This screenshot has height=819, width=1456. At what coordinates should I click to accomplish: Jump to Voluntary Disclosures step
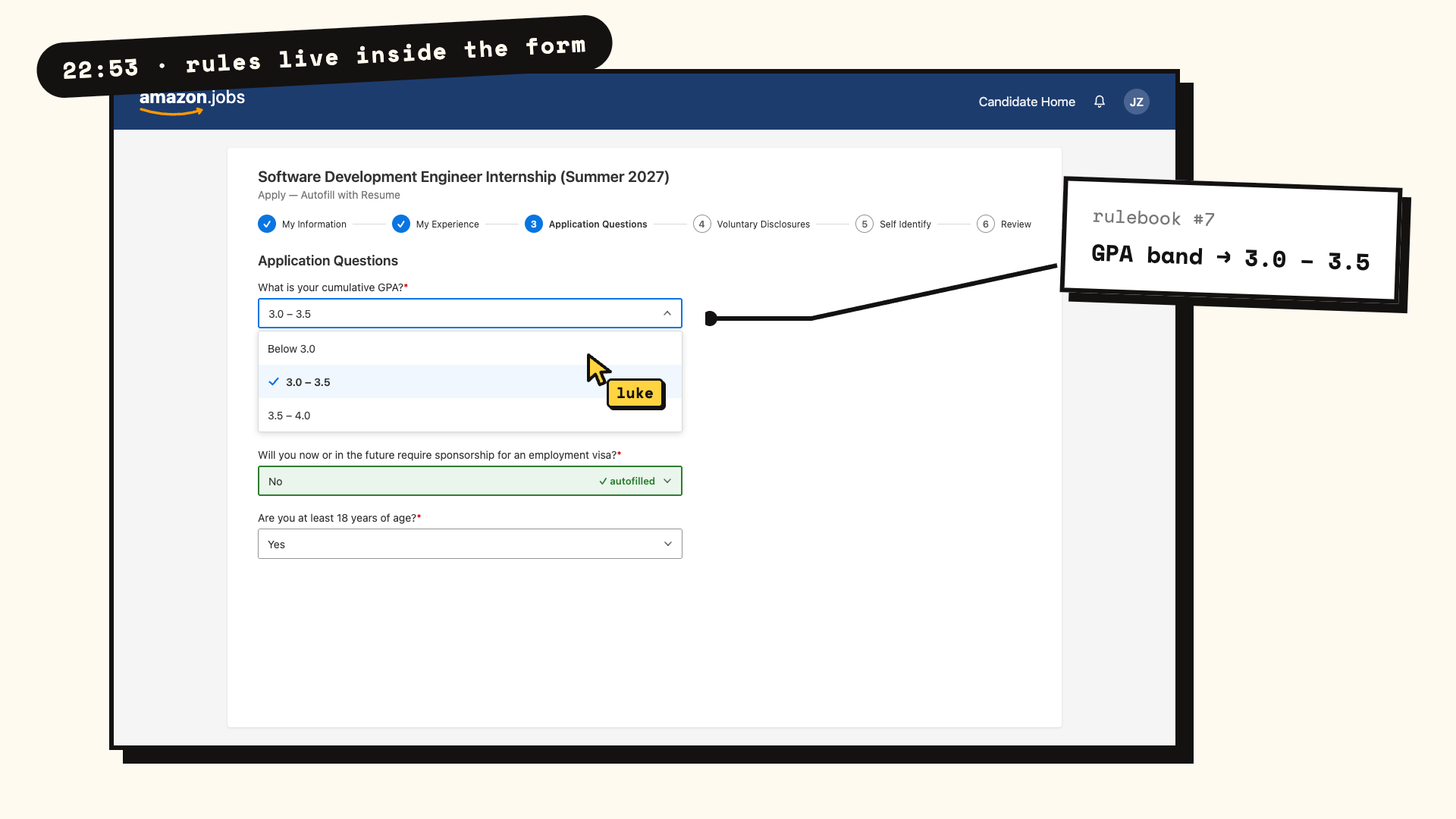click(x=752, y=224)
